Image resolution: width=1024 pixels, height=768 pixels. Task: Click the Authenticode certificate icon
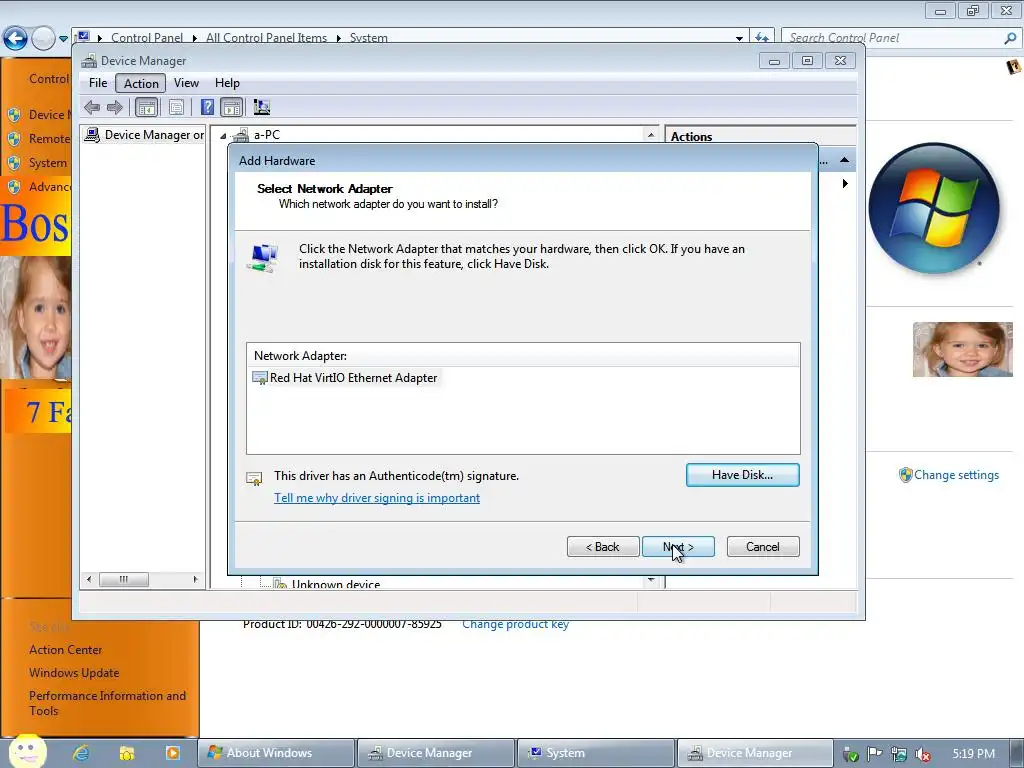pos(254,479)
